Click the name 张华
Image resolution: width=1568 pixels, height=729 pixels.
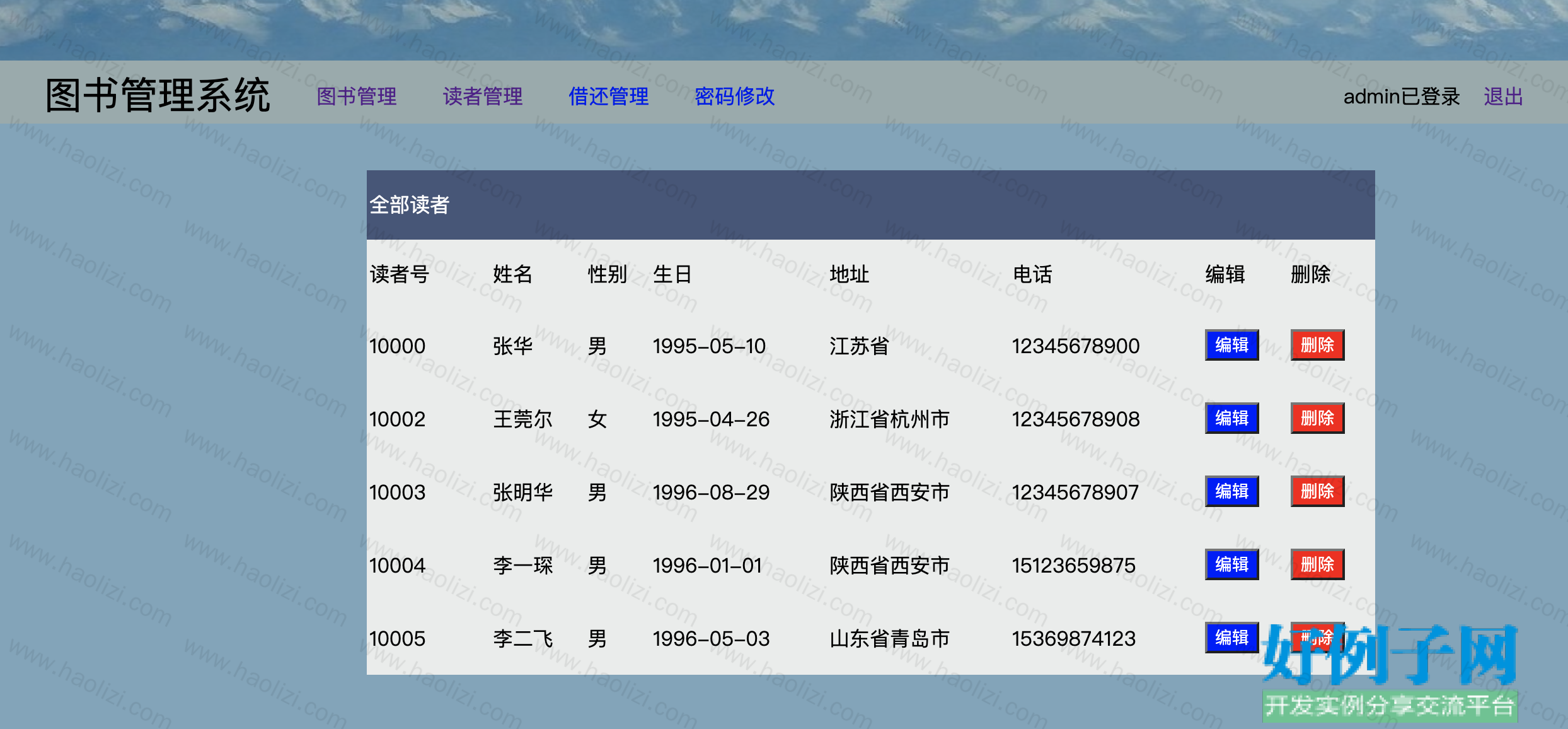pos(512,346)
